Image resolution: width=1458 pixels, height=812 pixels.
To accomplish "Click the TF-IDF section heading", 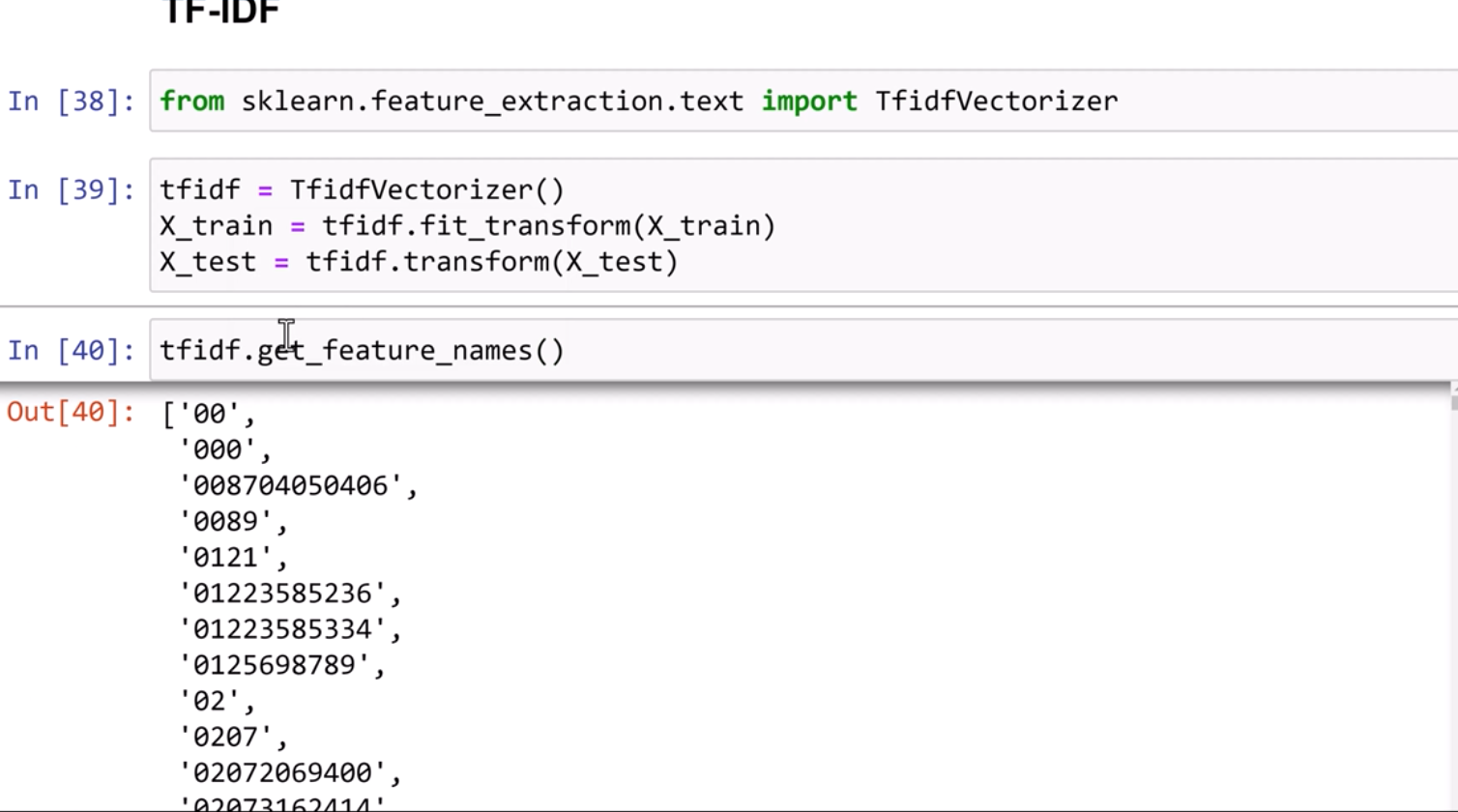I will (x=221, y=14).
